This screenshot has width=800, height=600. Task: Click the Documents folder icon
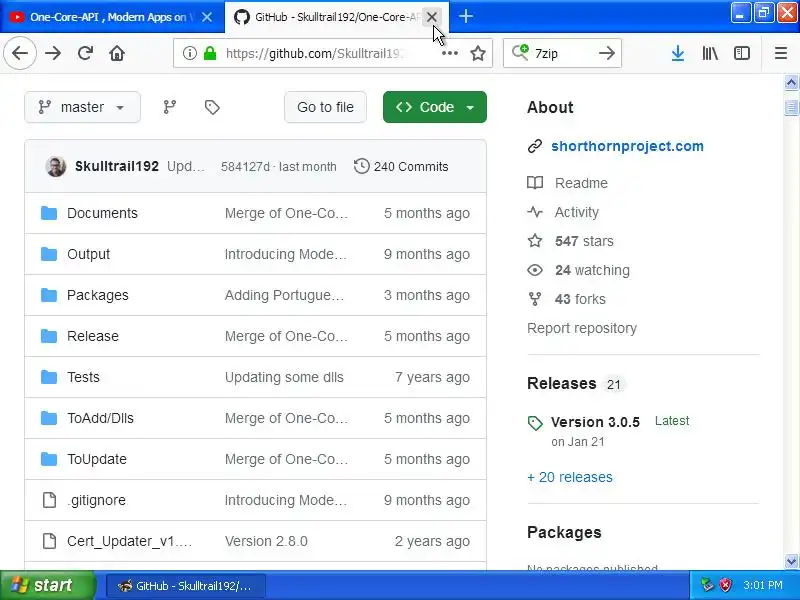pos(49,213)
